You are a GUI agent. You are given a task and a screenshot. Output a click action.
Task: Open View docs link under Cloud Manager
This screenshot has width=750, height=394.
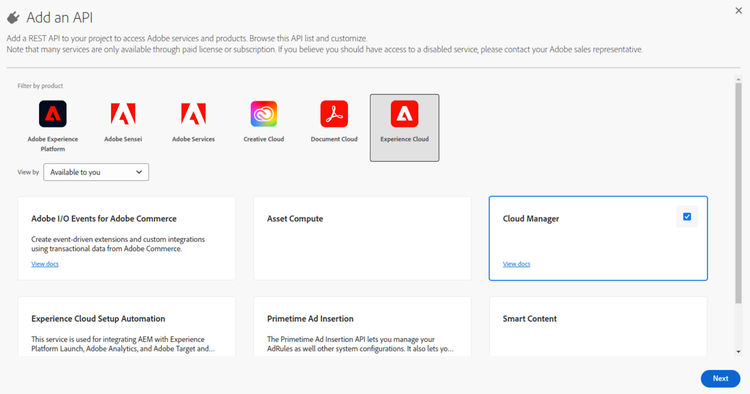pos(517,264)
